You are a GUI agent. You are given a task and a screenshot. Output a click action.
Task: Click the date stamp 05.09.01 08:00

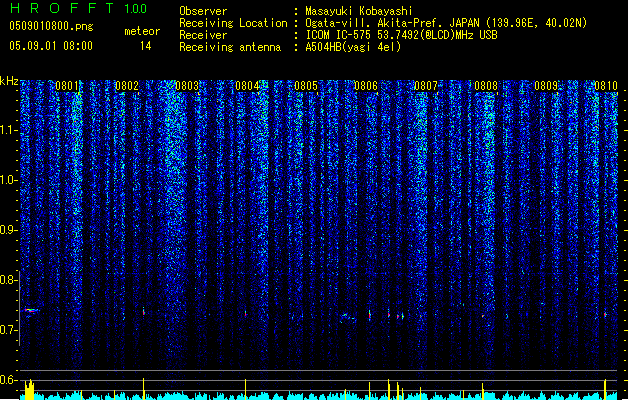click(x=51, y=46)
